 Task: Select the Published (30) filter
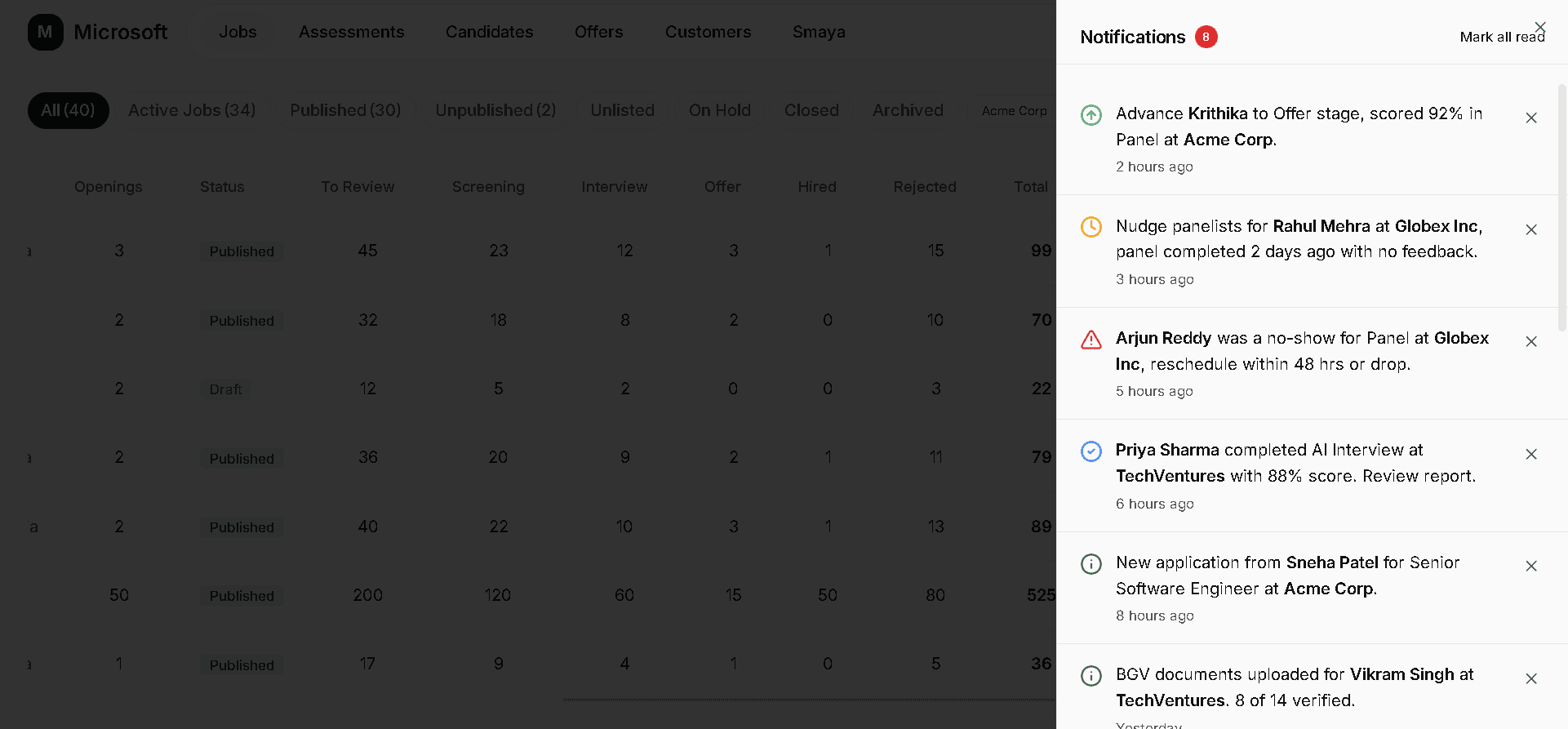click(345, 110)
